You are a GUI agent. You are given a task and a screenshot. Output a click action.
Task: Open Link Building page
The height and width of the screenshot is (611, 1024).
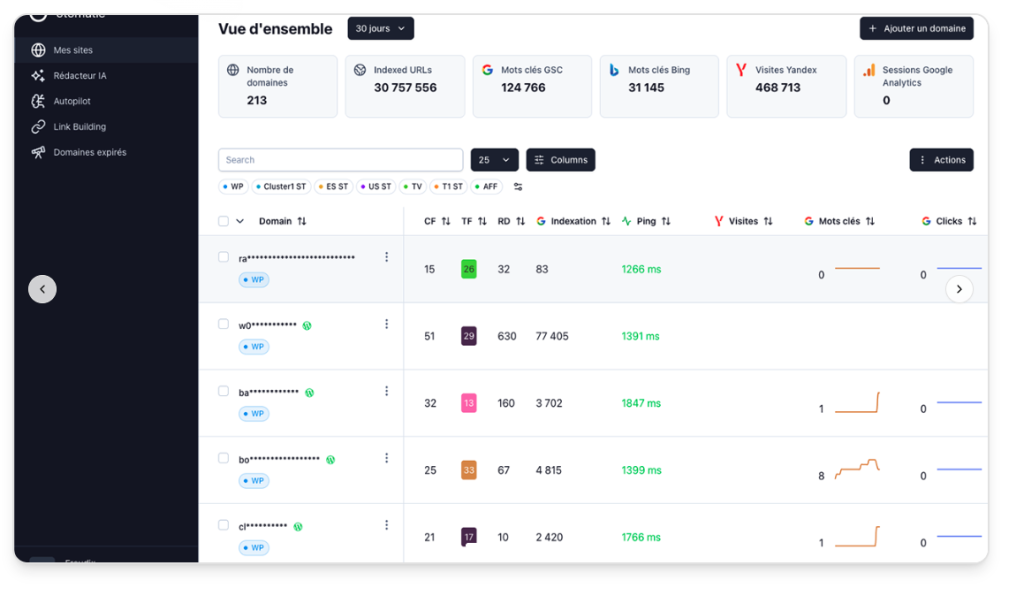click(80, 127)
